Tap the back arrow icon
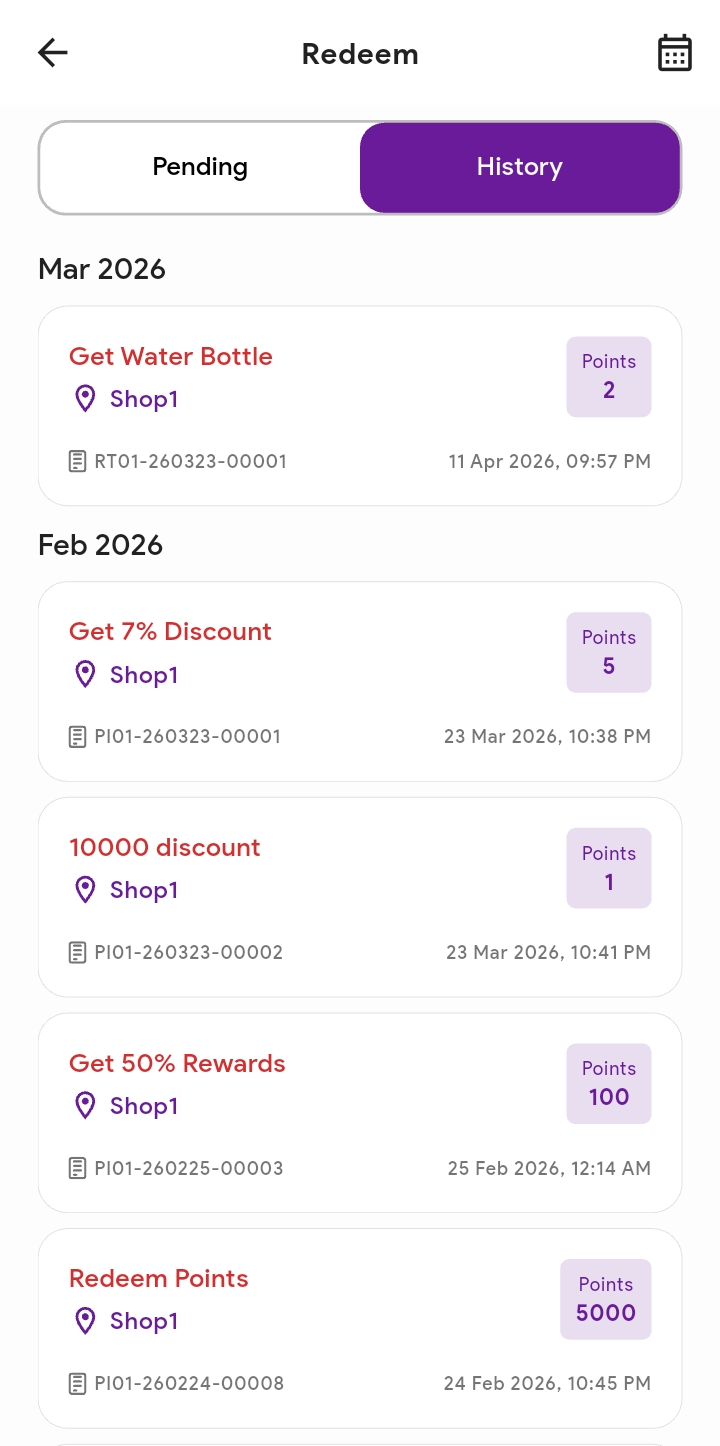Screen dimensions: 720x1446 point(52,53)
